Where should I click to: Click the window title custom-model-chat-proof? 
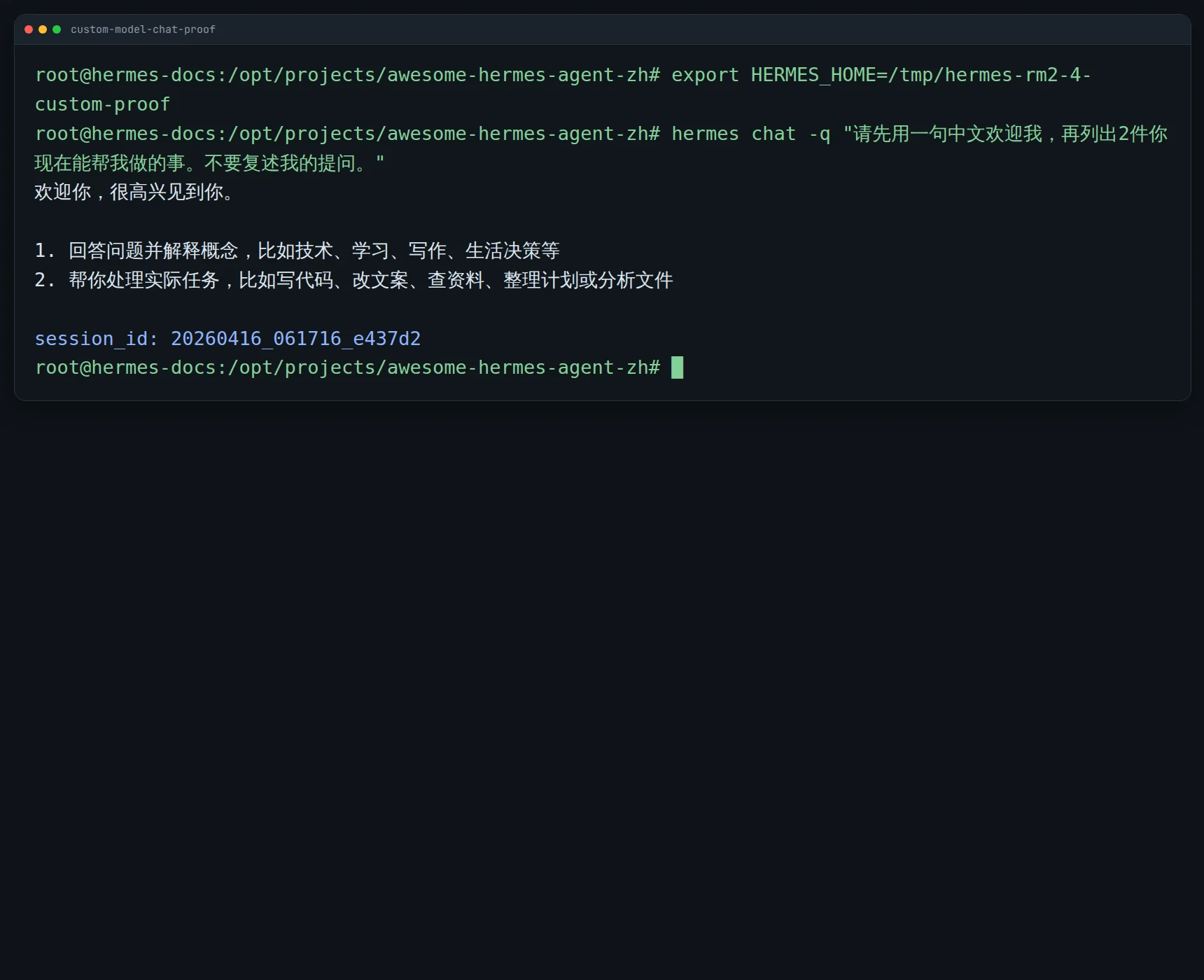coord(143,29)
